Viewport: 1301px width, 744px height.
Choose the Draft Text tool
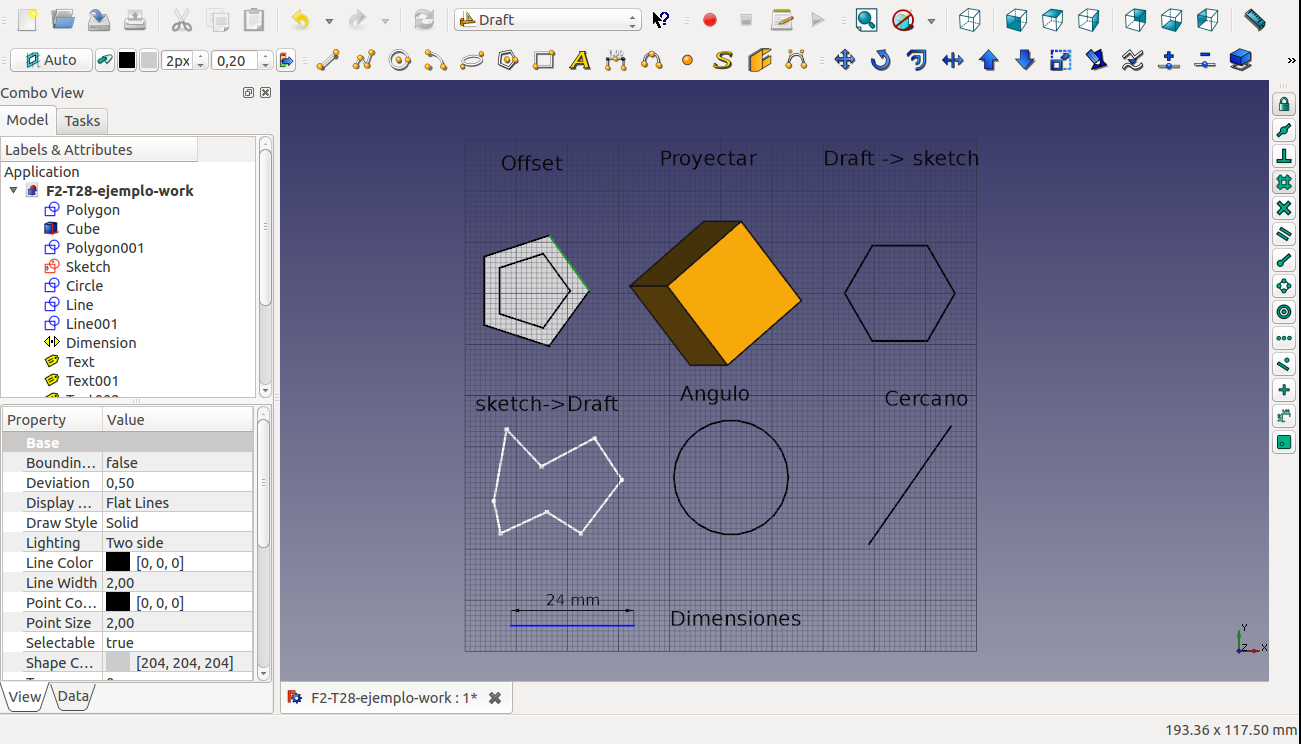[x=579, y=61]
